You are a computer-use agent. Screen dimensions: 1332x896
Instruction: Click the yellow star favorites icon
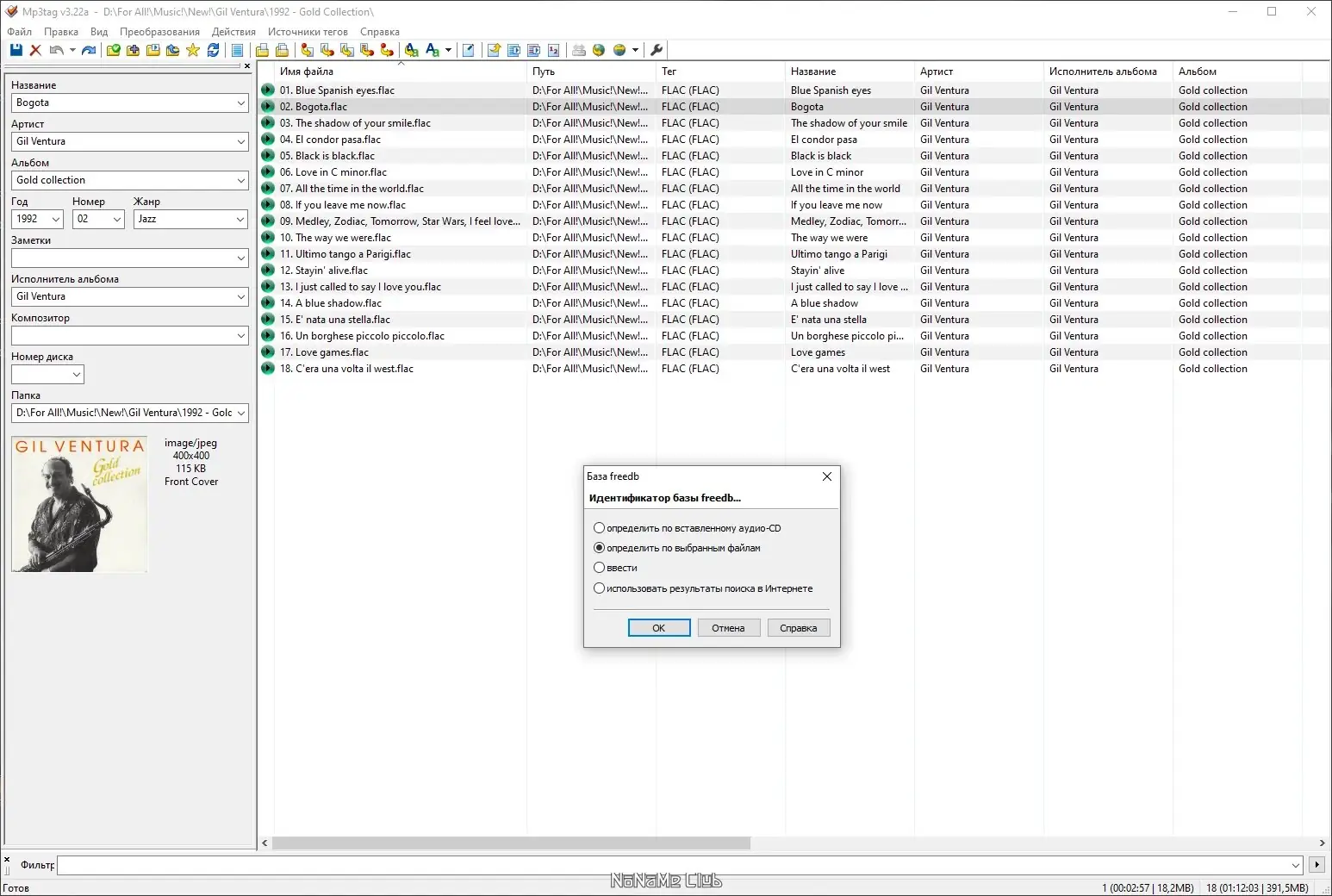(192, 50)
